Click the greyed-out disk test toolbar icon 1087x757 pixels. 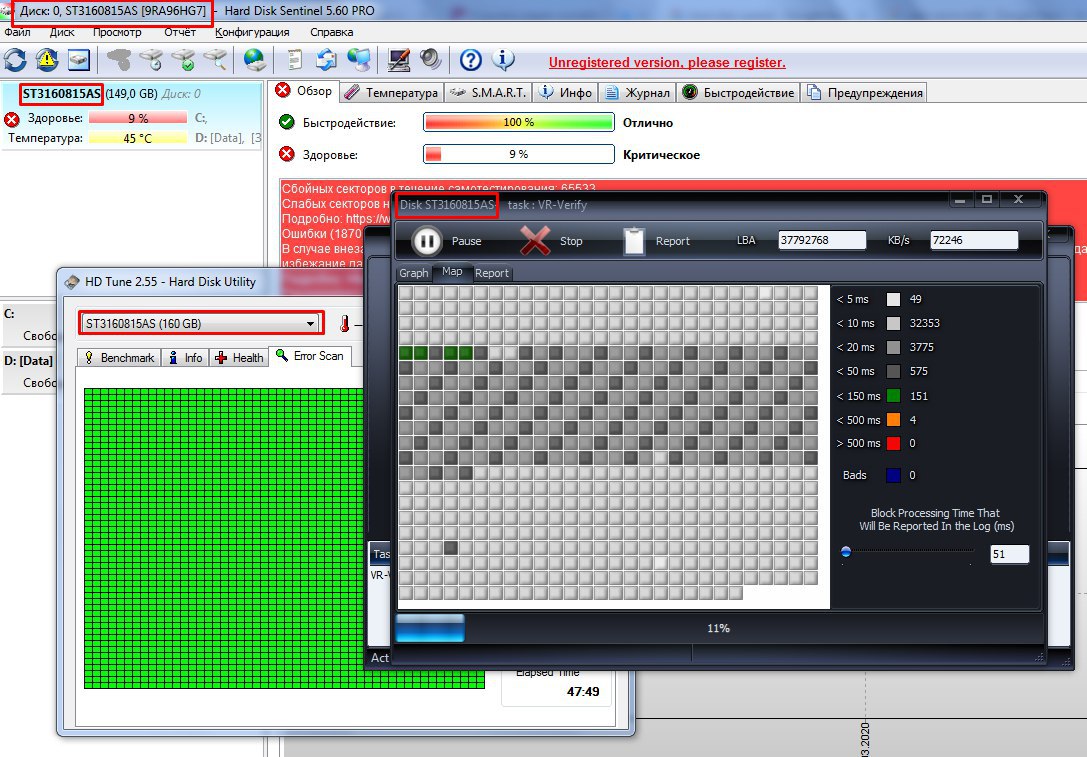pyautogui.click(x=119, y=60)
